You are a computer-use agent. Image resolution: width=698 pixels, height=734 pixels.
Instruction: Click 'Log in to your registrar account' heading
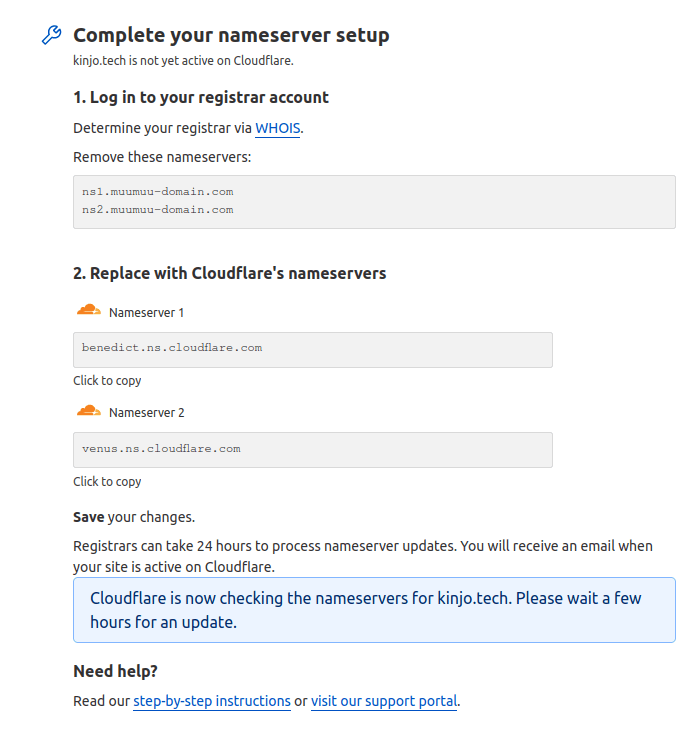201,98
